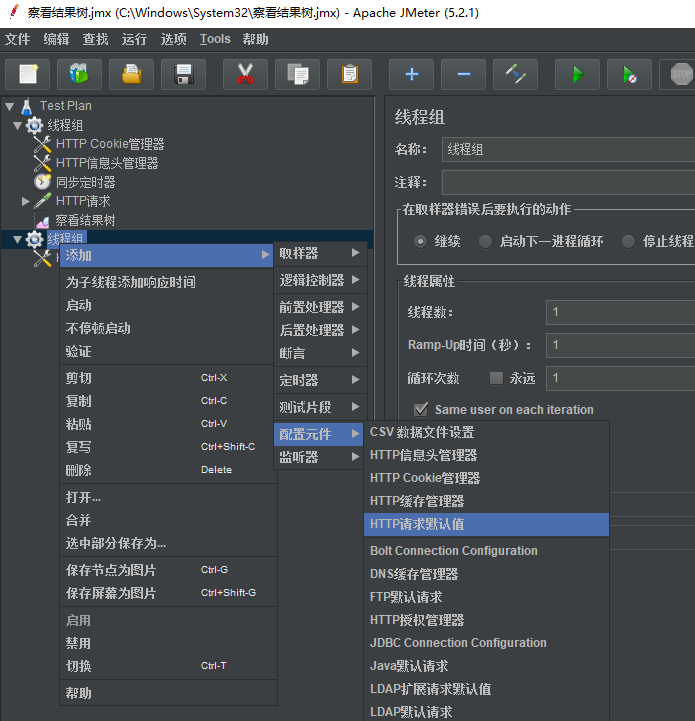Click the 察看结果树 listener icon

coord(42,221)
